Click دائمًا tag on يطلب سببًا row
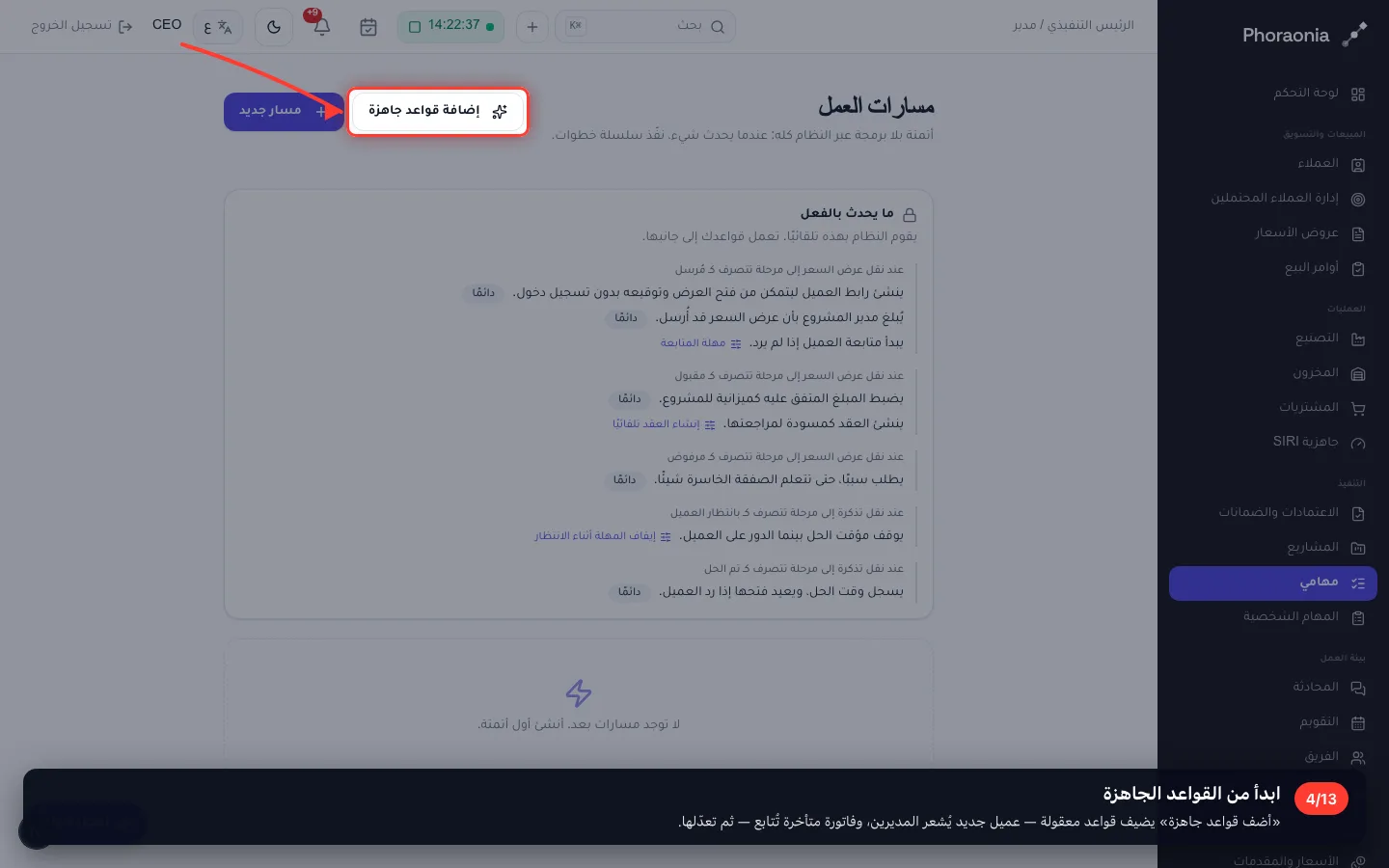Screen dimensions: 1389x868 [625, 479]
